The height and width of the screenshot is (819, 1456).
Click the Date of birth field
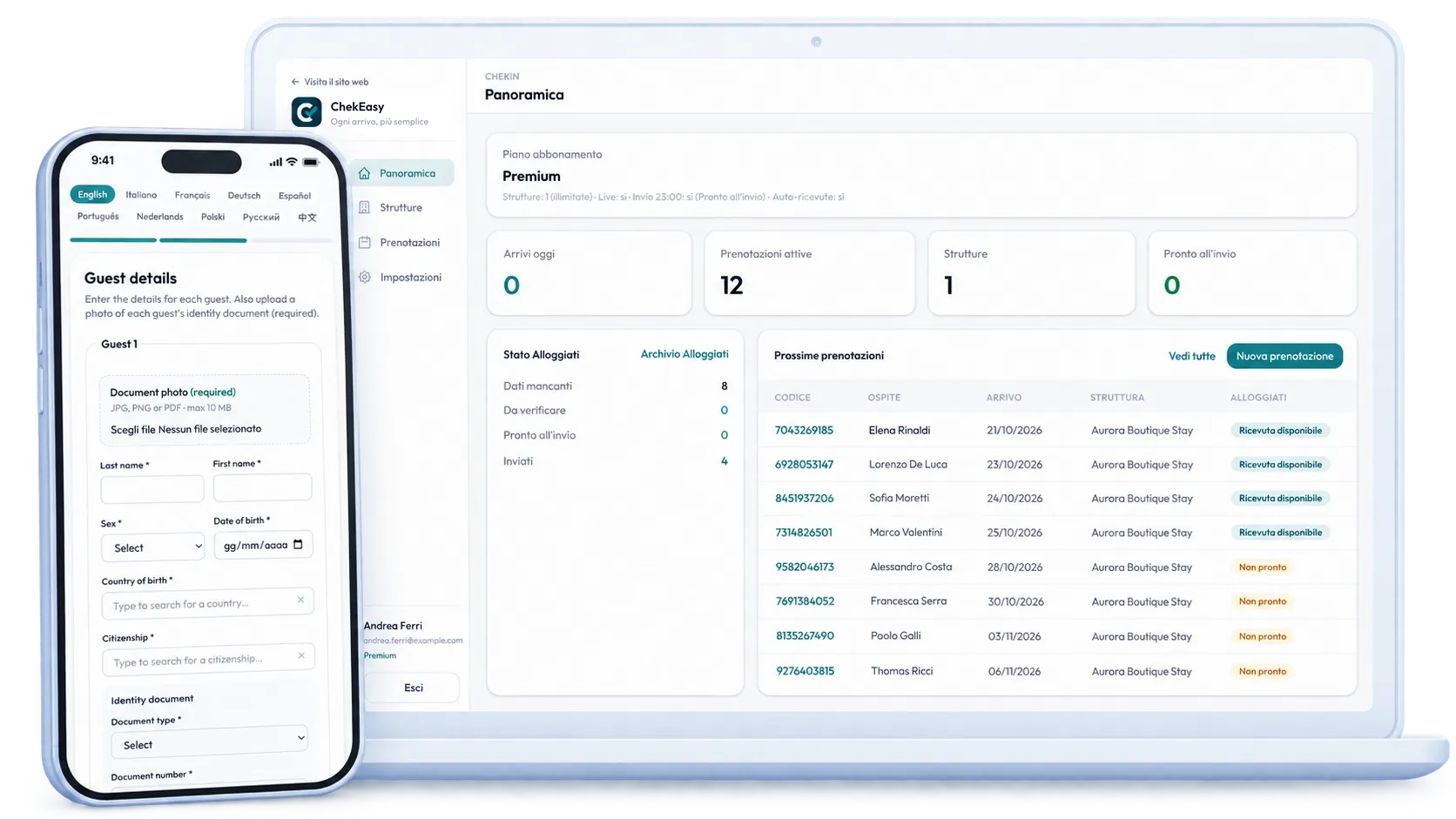tap(263, 545)
